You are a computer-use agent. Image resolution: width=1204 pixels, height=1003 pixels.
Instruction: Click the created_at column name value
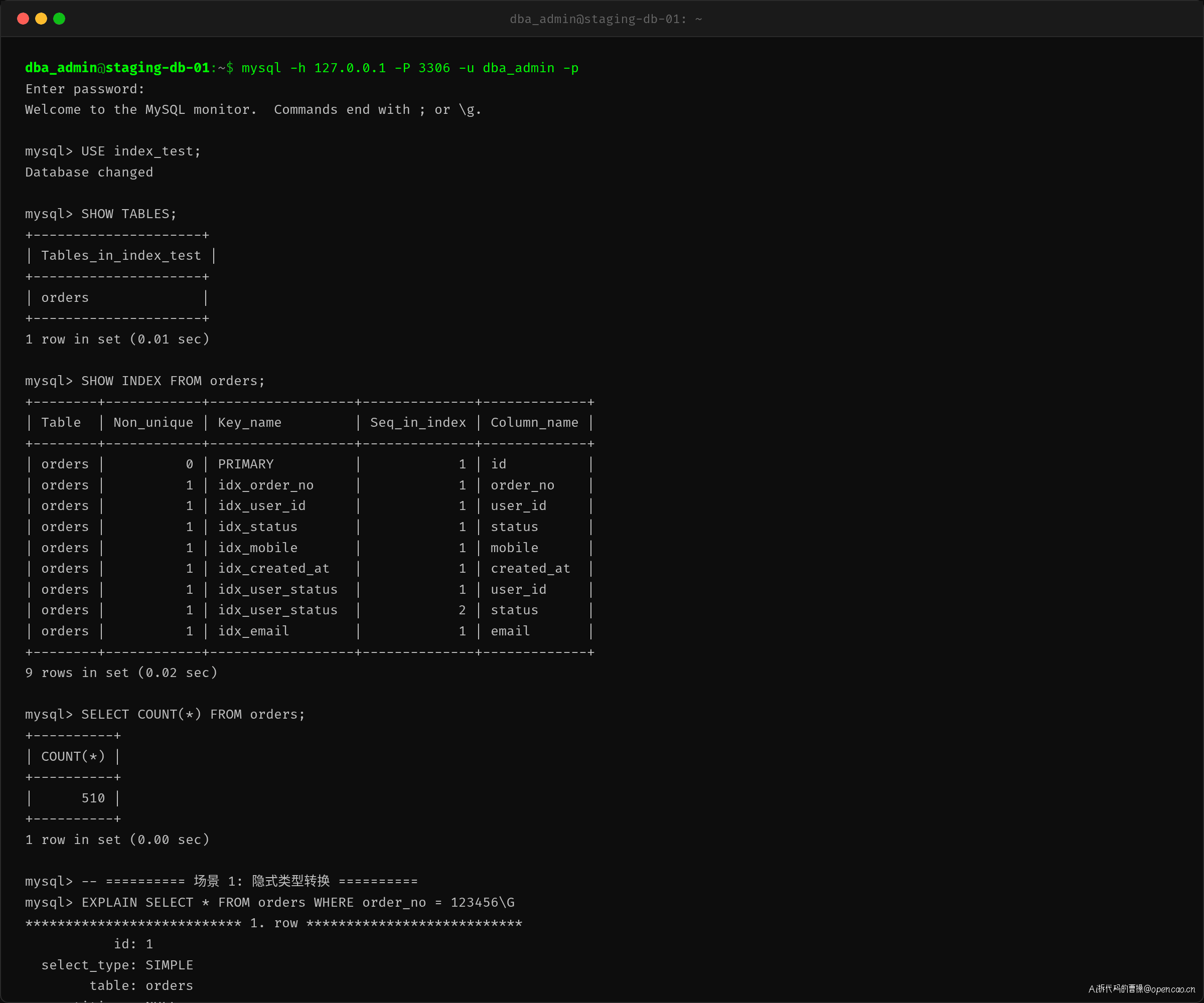coord(530,569)
